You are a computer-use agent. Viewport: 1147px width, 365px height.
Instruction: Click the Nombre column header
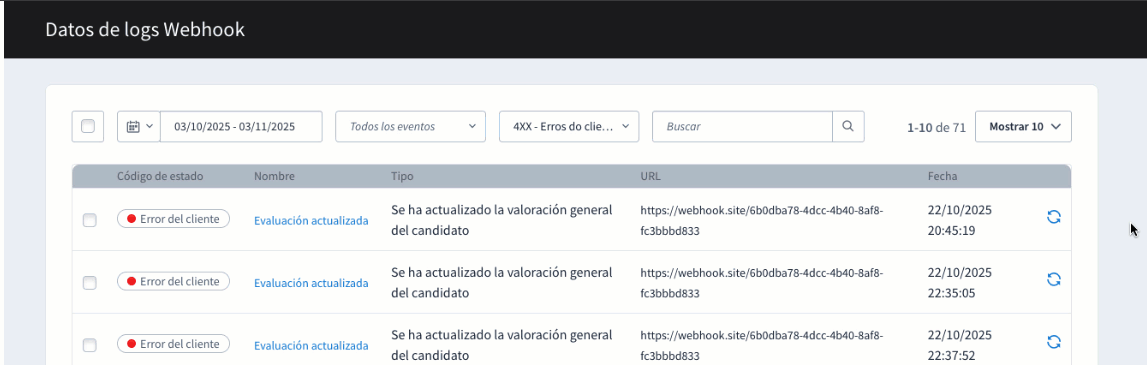click(274, 176)
